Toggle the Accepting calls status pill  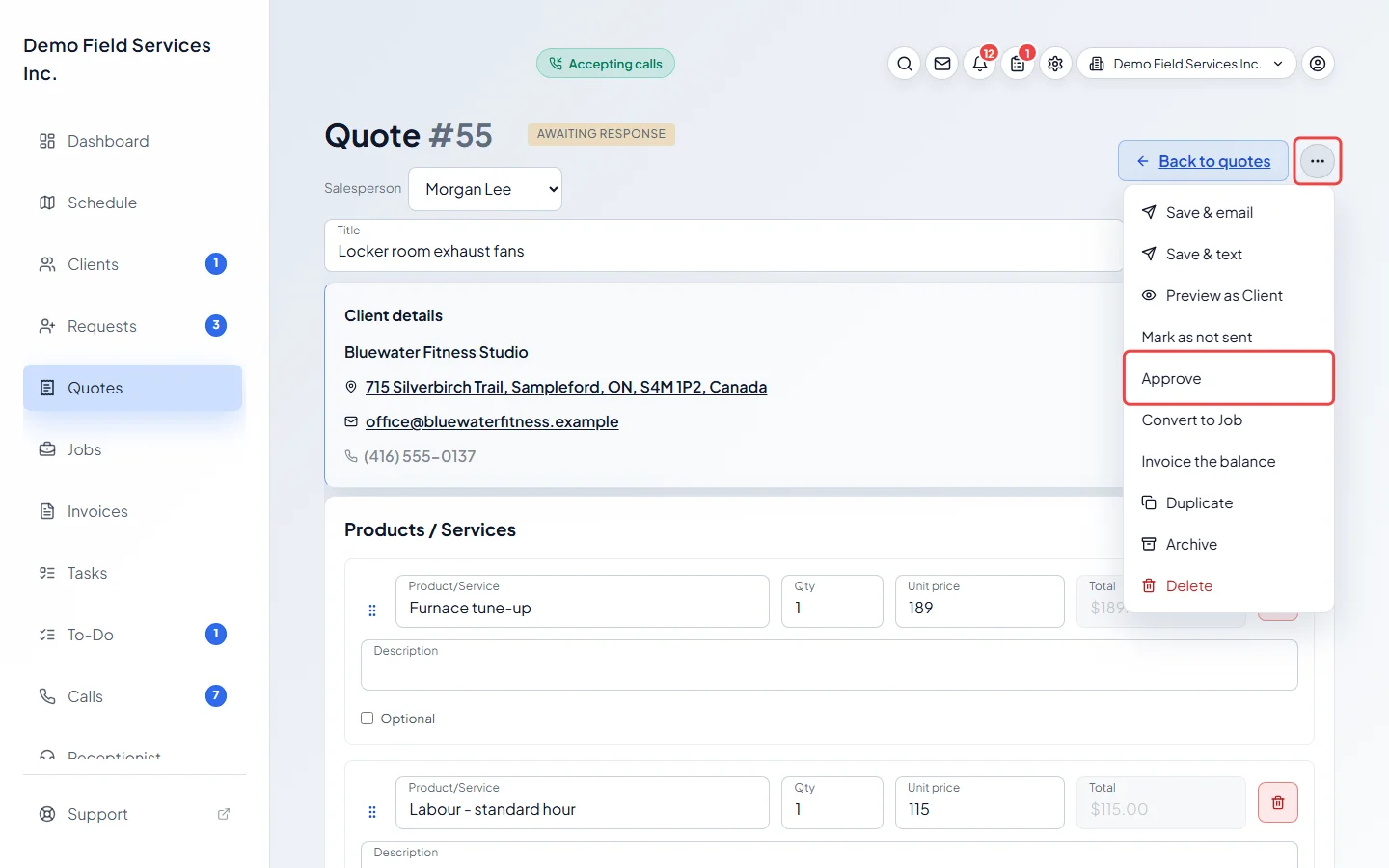(x=606, y=64)
